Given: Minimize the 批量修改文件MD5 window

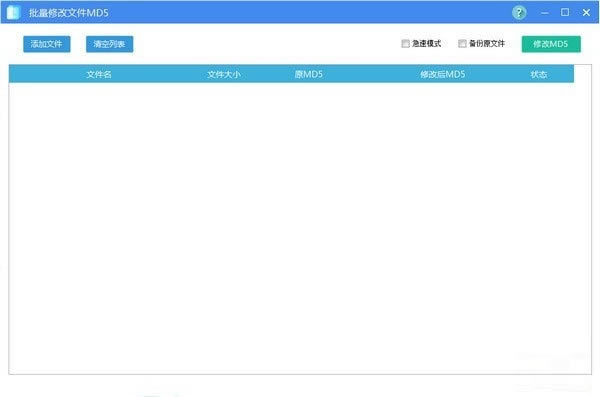Looking at the screenshot, I should 545,13.
